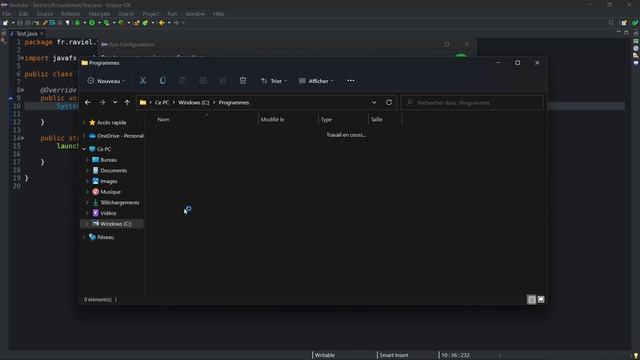Open Eclipse File menu
This screenshot has height=360, width=640.
7,14
